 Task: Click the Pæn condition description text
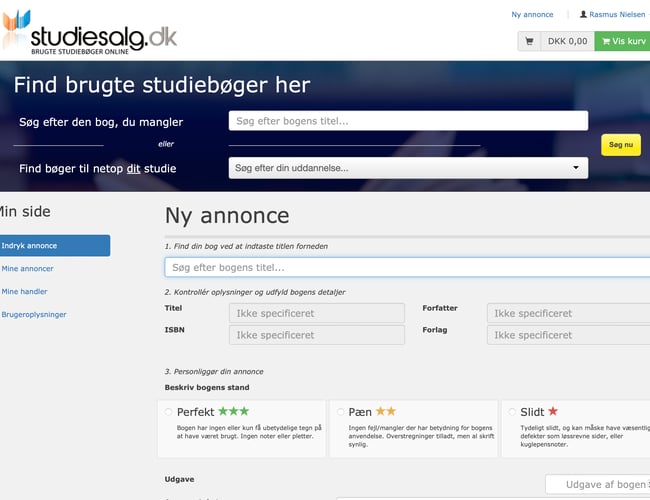click(421, 436)
